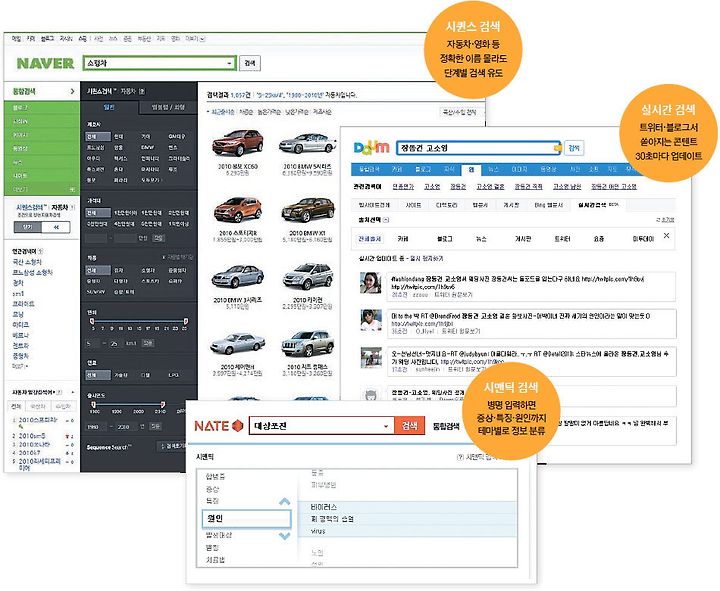Viewport: 720px width, 591px height.
Task: Click the Daum logo
Action: pos(371,148)
